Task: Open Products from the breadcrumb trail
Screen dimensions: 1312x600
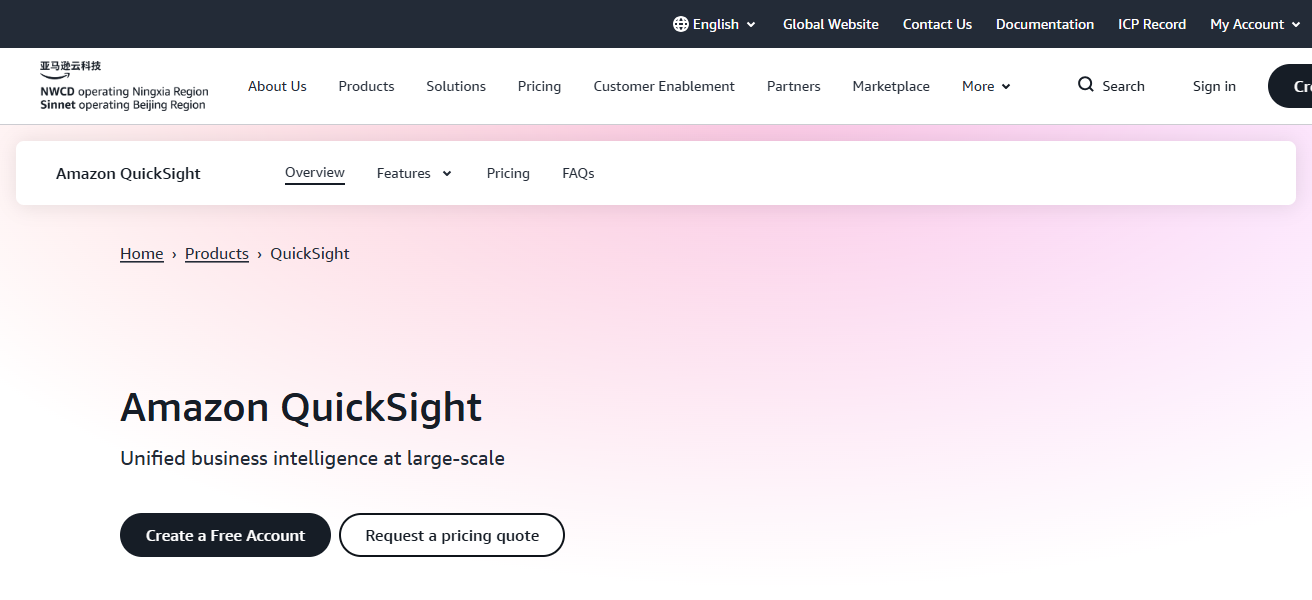Action: click(216, 253)
